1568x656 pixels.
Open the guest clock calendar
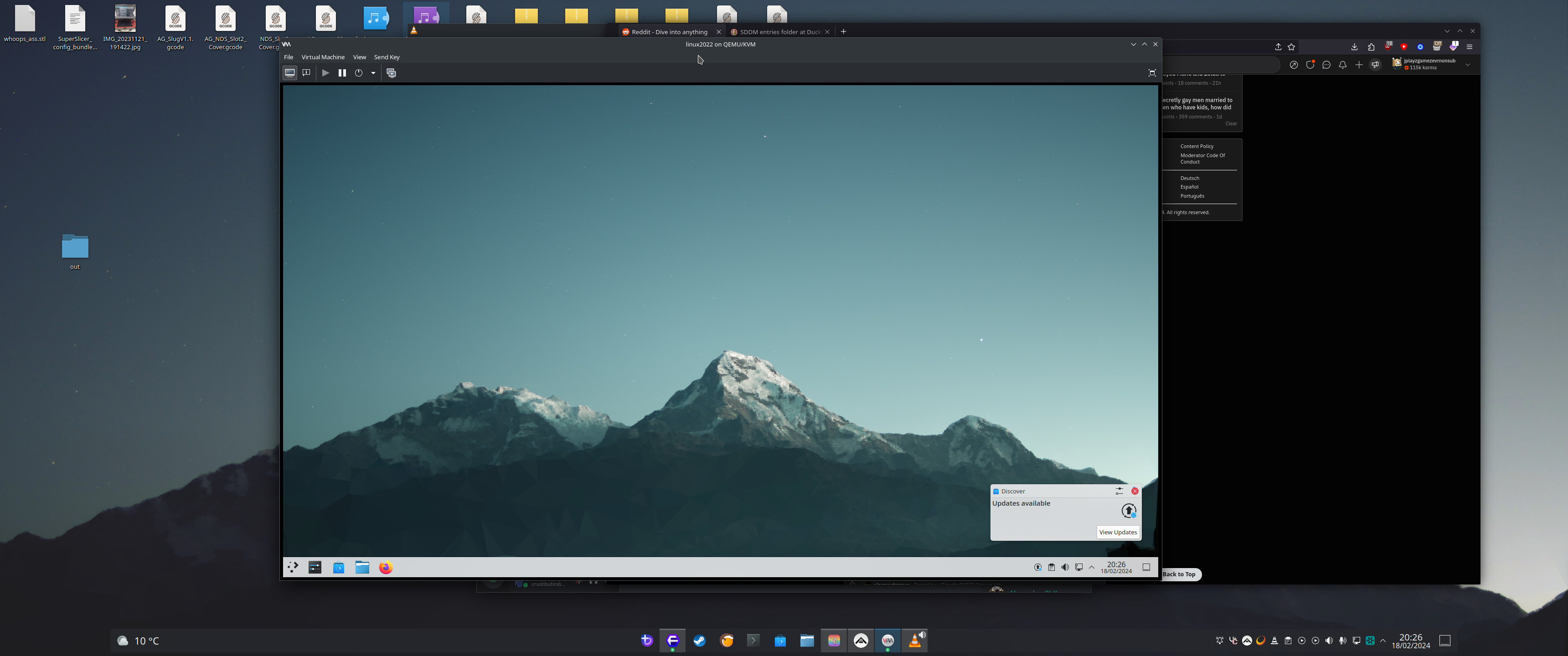pos(1116,567)
